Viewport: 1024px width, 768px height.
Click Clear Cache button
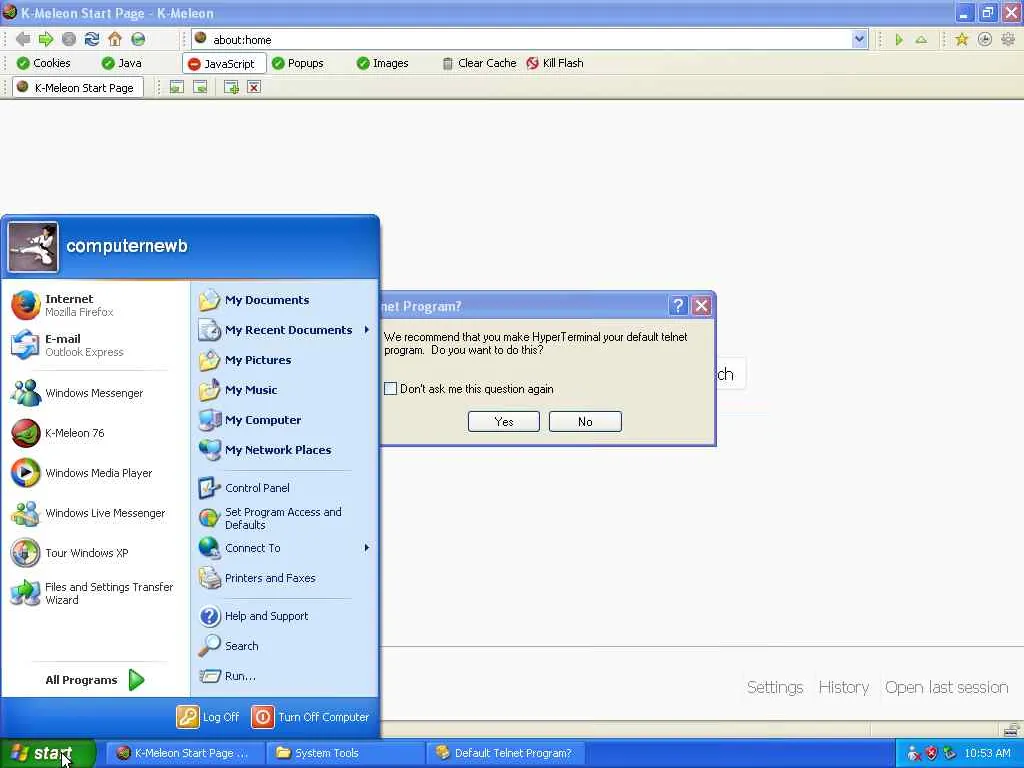point(479,63)
